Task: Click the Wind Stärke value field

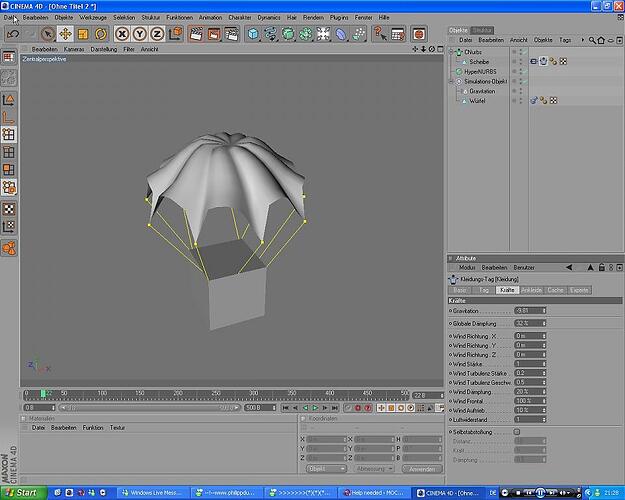Action: 528,364
